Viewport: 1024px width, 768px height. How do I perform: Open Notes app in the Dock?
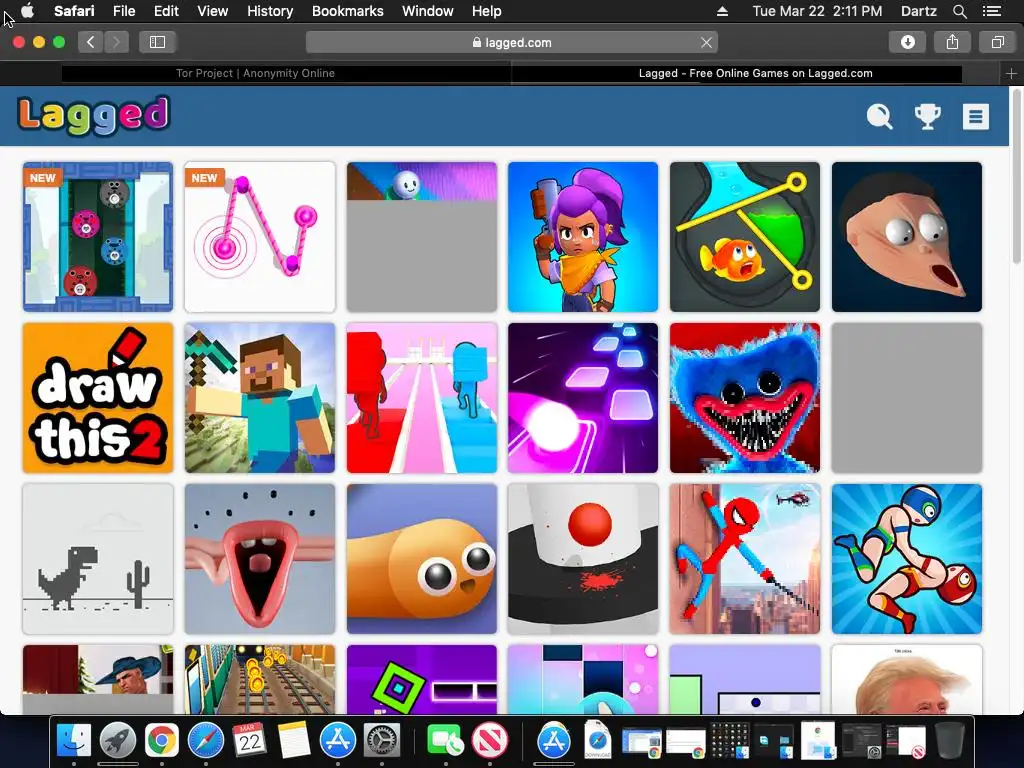point(294,741)
